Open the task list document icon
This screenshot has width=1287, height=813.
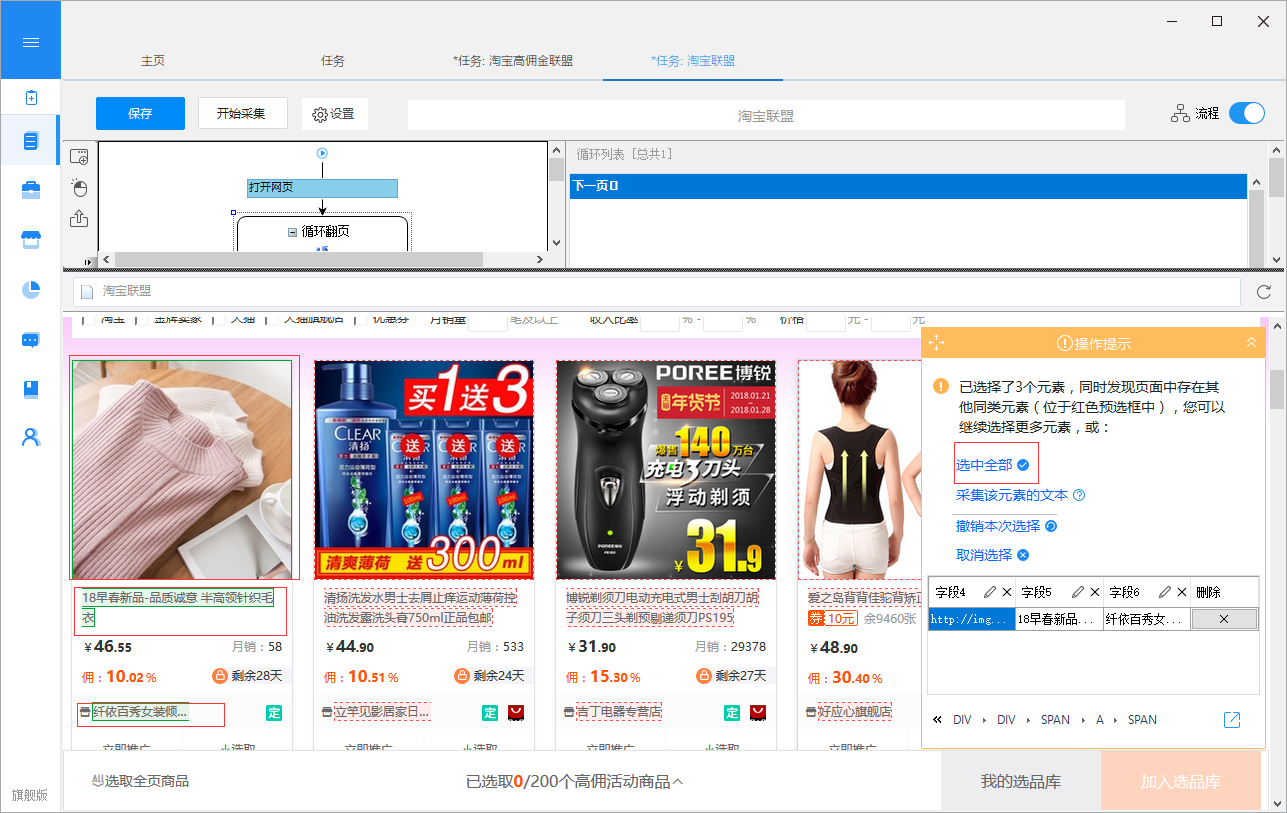31,141
